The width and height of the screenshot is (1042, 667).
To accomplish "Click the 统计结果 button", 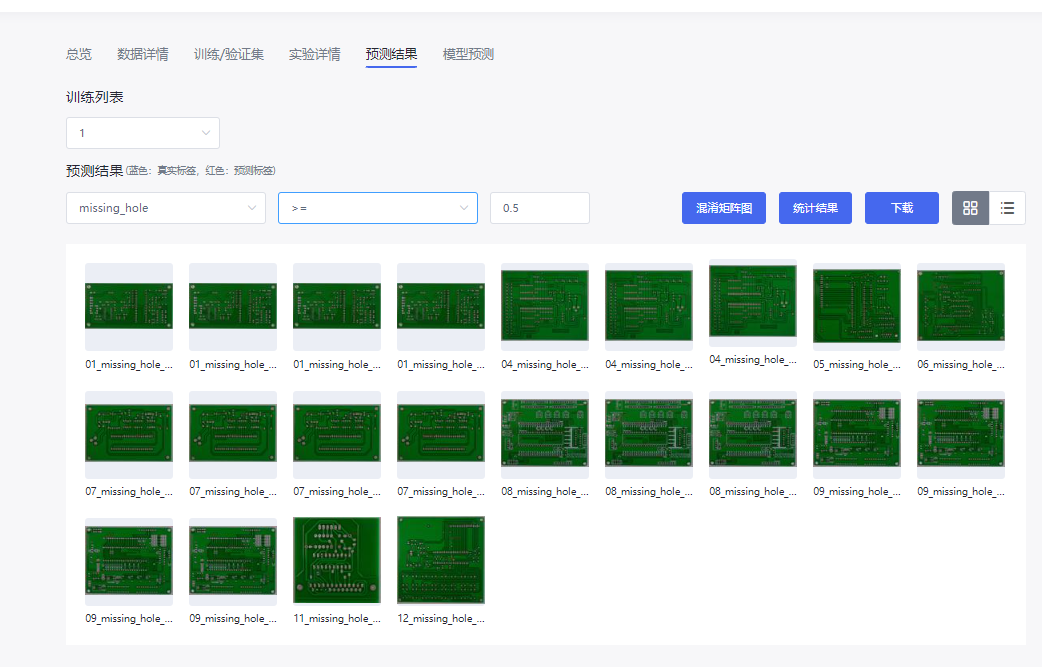I will point(815,208).
